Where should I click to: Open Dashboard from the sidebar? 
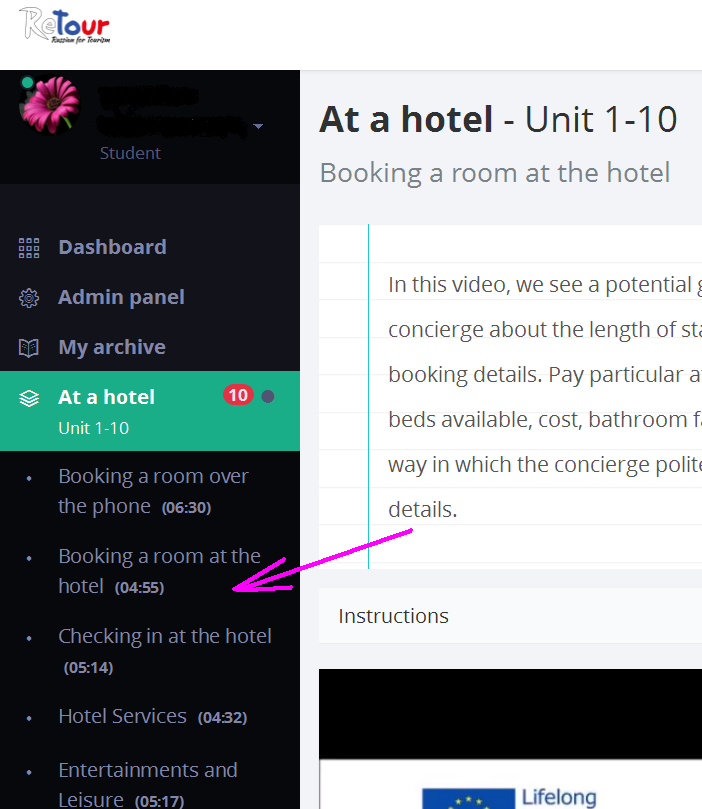[112, 247]
